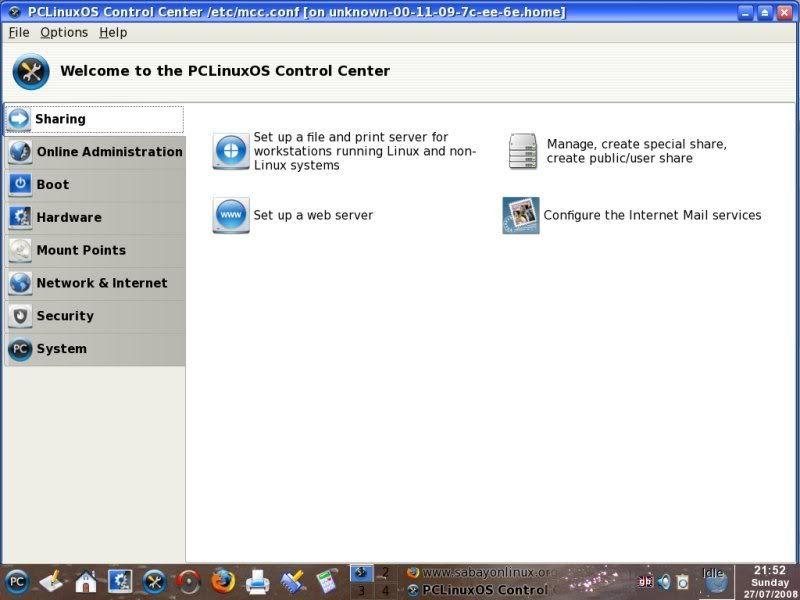Launch the pencil editor icon in taskbar
800x600 pixels.
click(x=51, y=582)
